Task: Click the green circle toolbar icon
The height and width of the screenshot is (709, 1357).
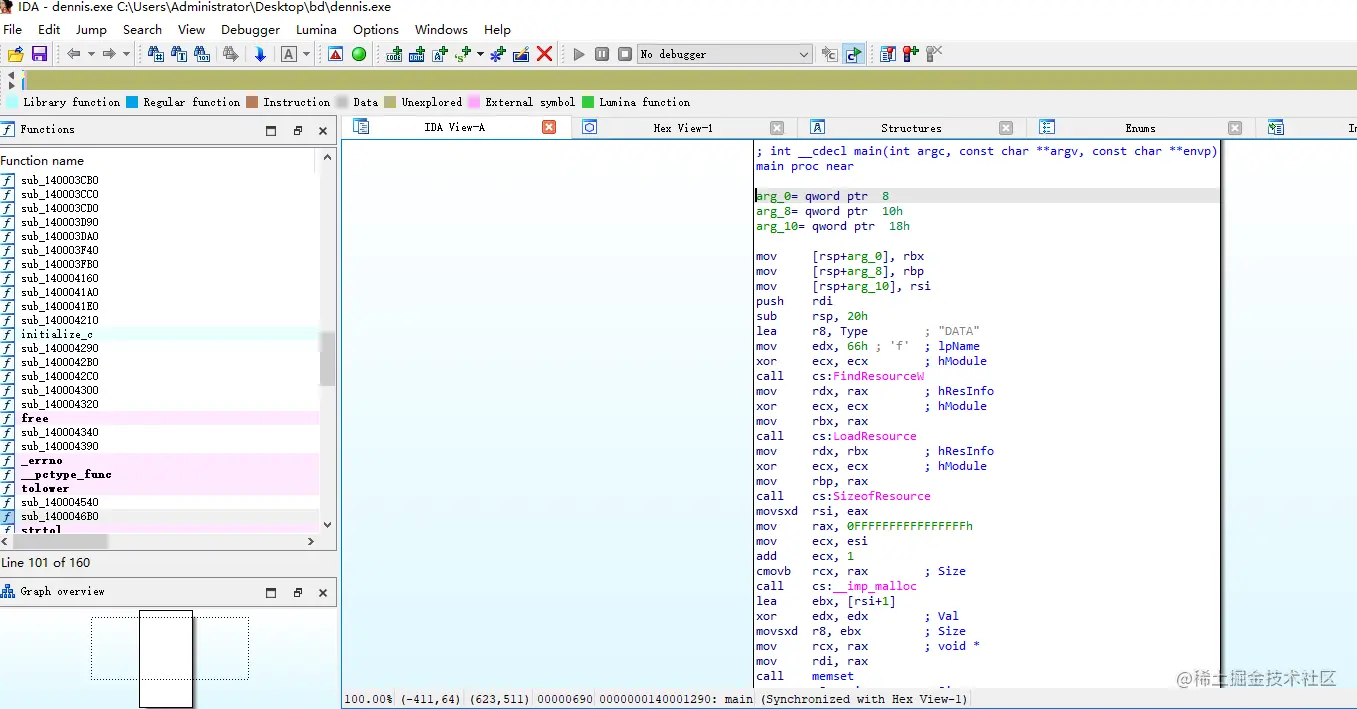Action: (x=359, y=54)
